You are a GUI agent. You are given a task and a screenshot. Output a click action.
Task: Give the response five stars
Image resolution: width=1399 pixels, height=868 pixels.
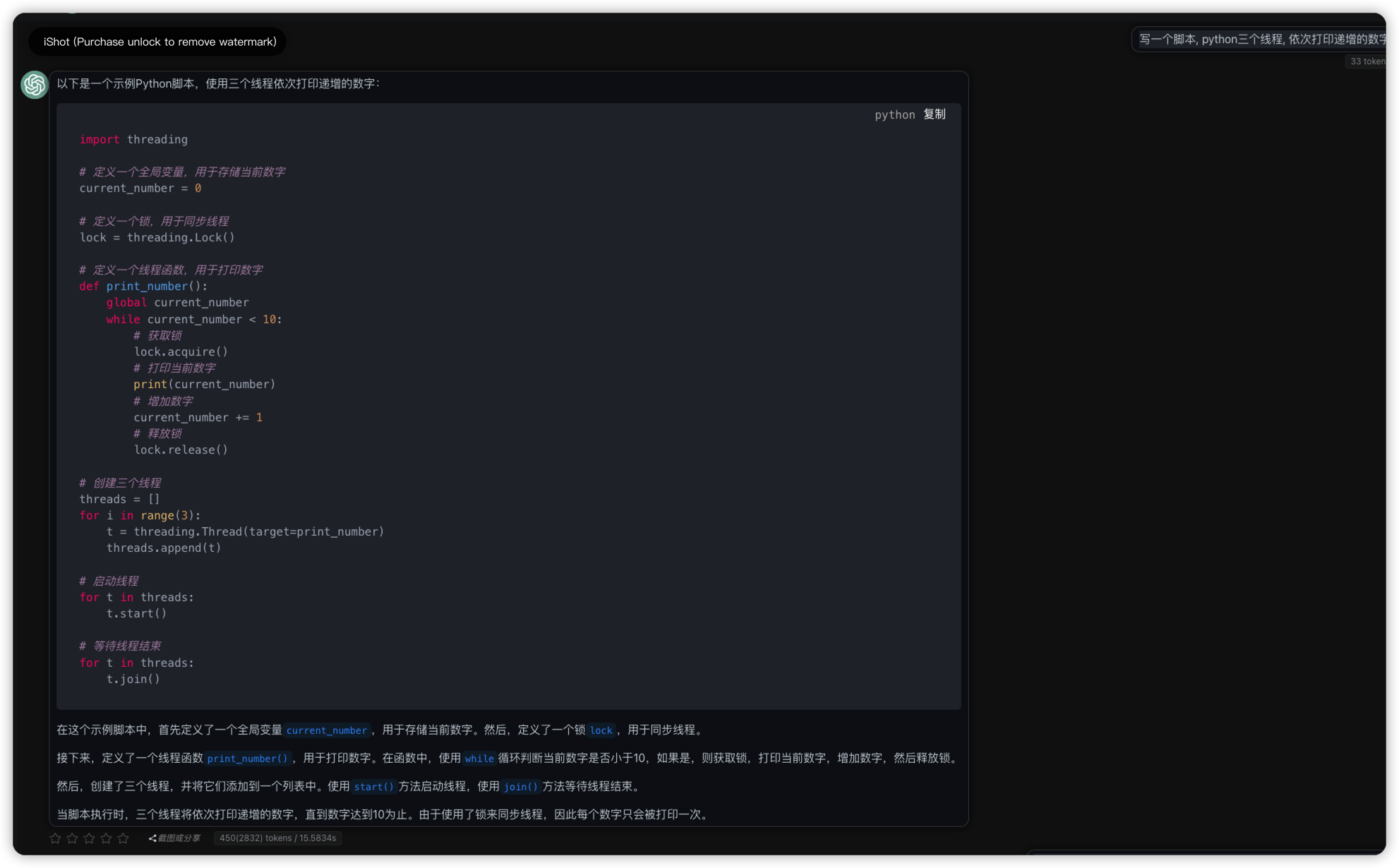(x=124, y=838)
